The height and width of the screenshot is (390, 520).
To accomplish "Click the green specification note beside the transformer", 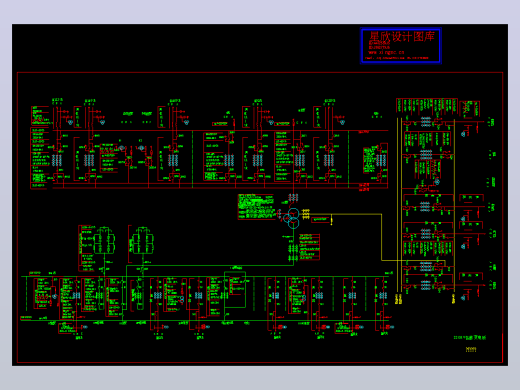I will pyautogui.click(x=256, y=207).
